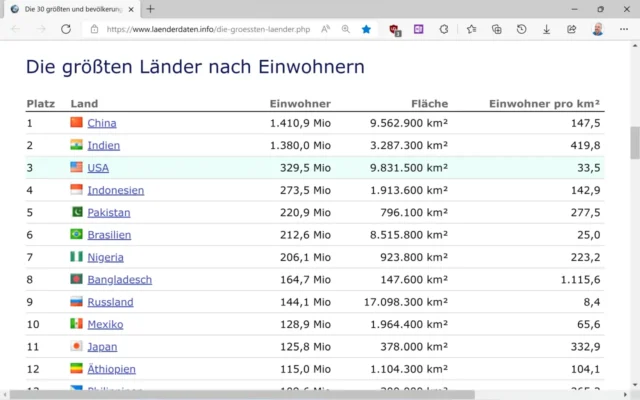Open the browser settings ellipsis menu
The width and height of the screenshot is (640, 400).
[622, 30]
